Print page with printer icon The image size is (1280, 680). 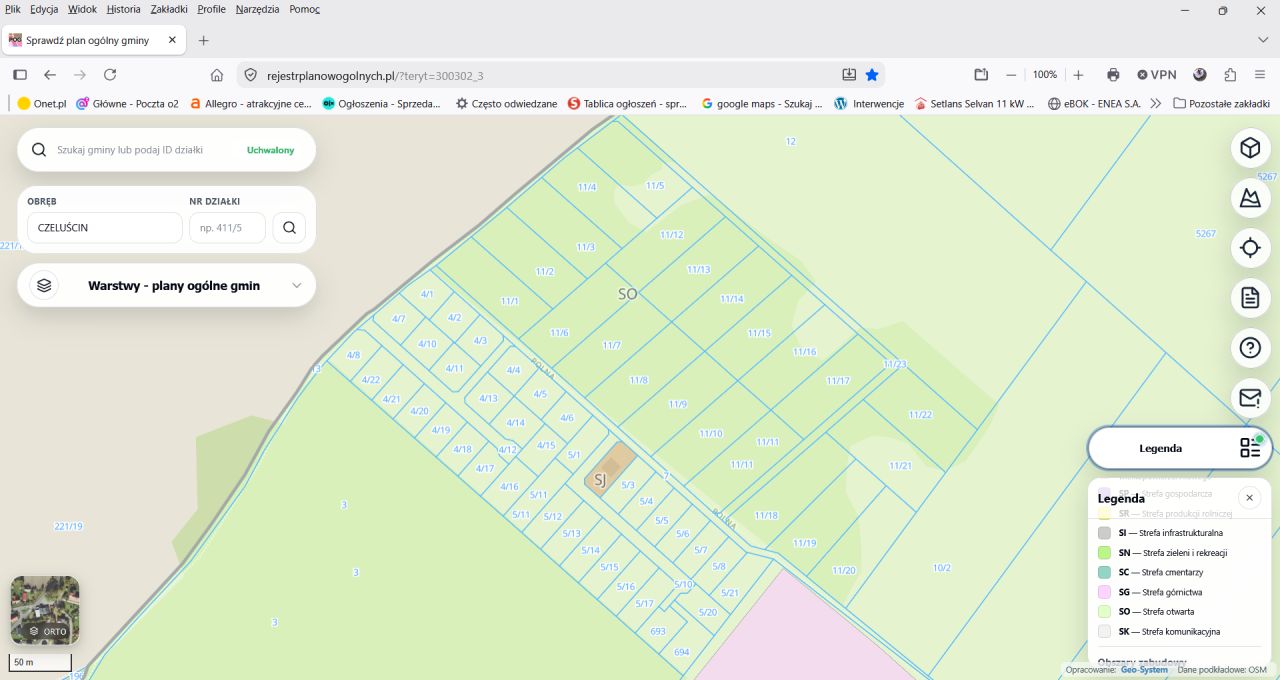point(1113,75)
